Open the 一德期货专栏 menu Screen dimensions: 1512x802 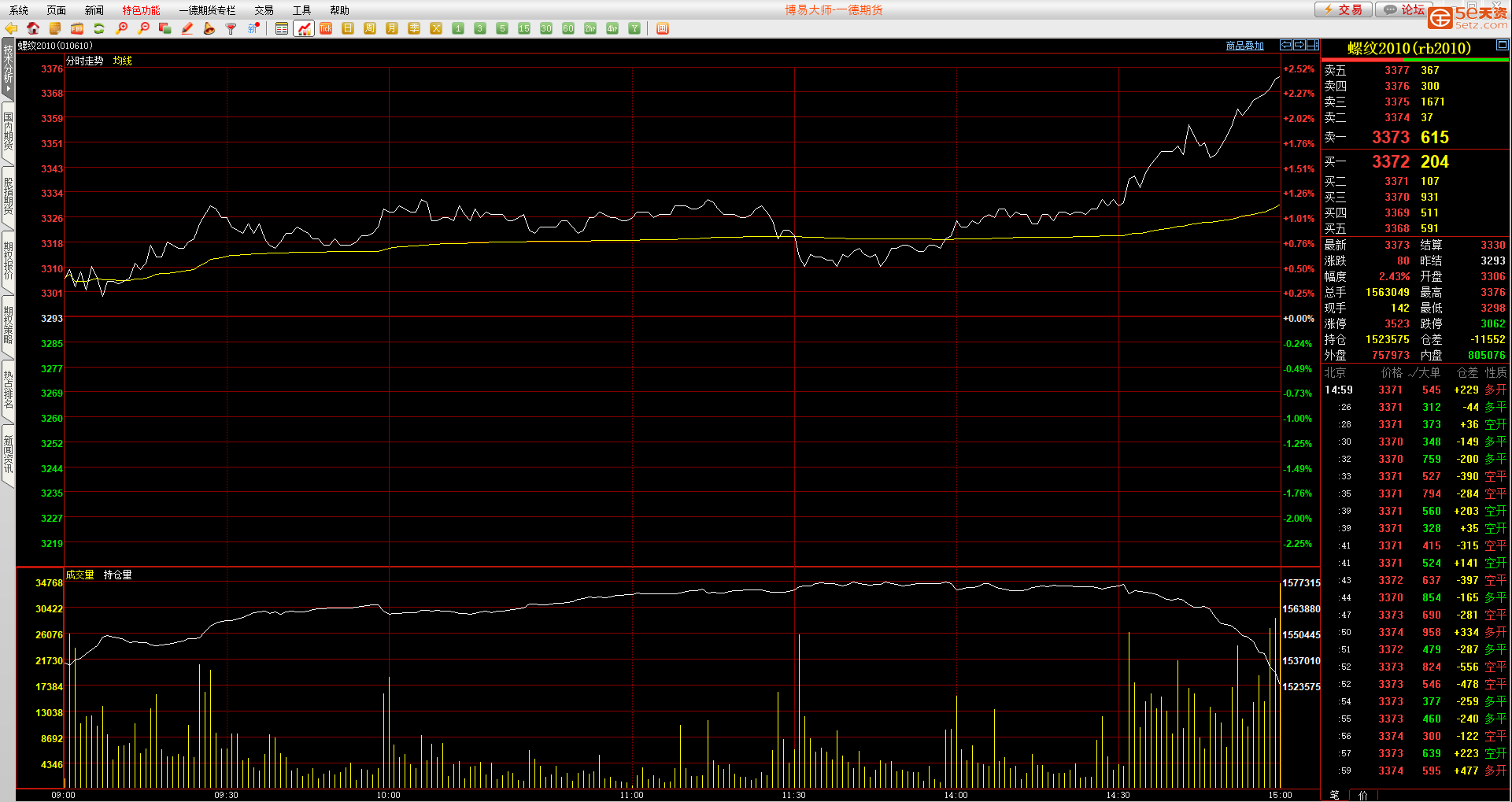207,10
